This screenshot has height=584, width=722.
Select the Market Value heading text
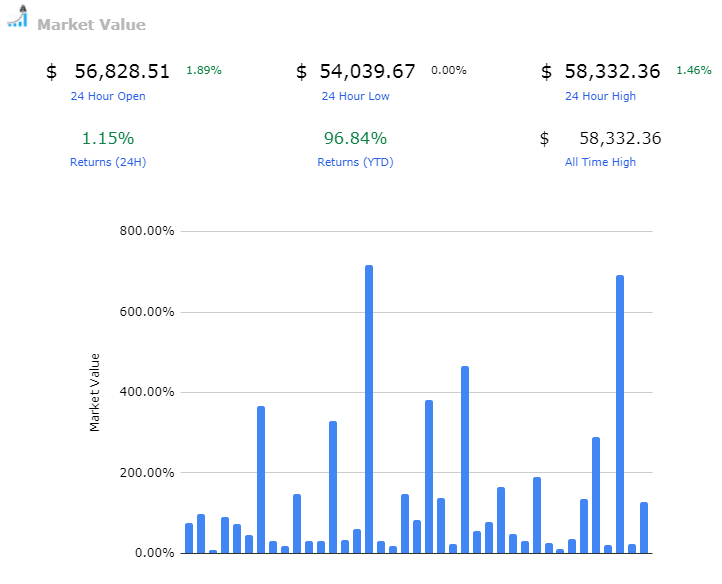91,24
